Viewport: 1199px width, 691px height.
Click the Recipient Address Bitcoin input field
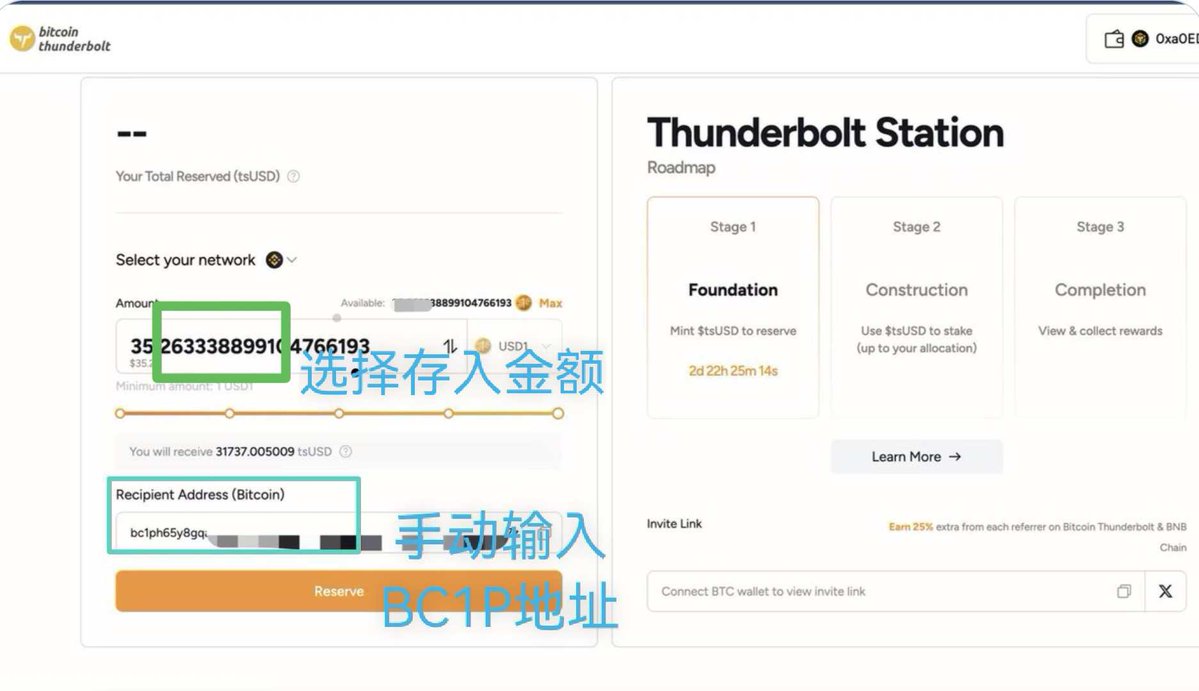click(x=339, y=533)
